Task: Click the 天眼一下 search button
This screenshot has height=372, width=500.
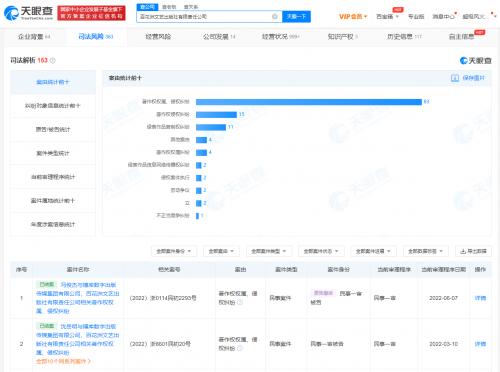Action: coord(296,16)
